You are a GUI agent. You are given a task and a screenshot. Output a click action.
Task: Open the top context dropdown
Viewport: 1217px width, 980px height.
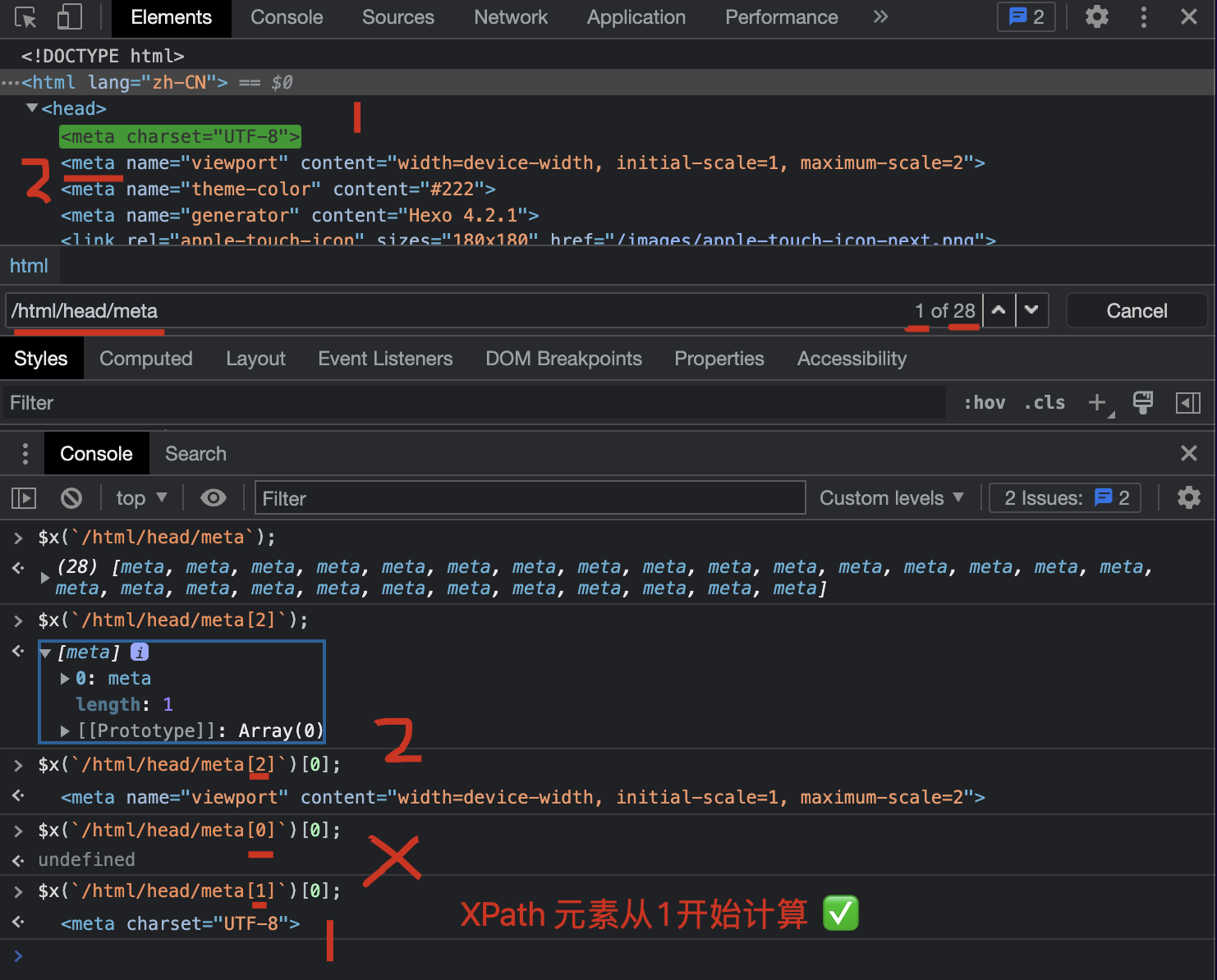[141, 498]
